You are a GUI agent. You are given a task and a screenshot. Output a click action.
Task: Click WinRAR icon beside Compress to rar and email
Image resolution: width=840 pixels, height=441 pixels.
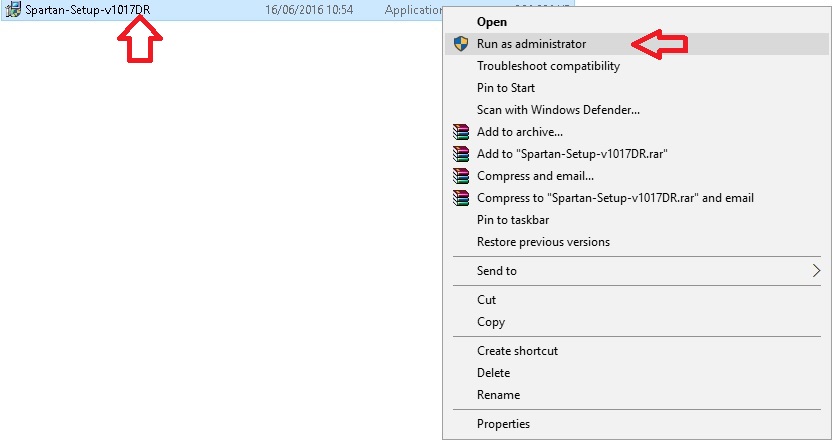pos(461,198)
